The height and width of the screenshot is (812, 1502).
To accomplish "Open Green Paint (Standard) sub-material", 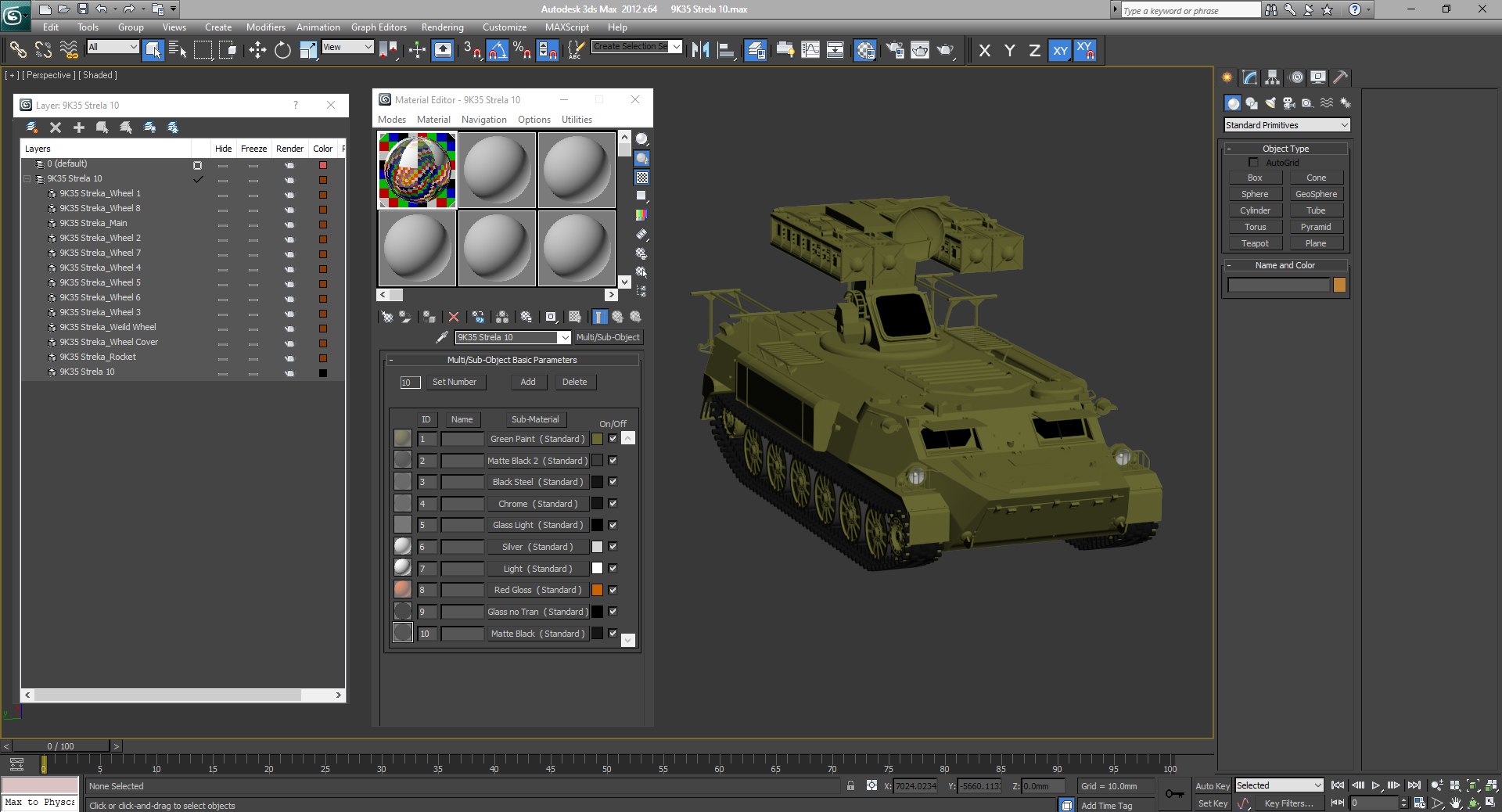I will pos(537,439).
